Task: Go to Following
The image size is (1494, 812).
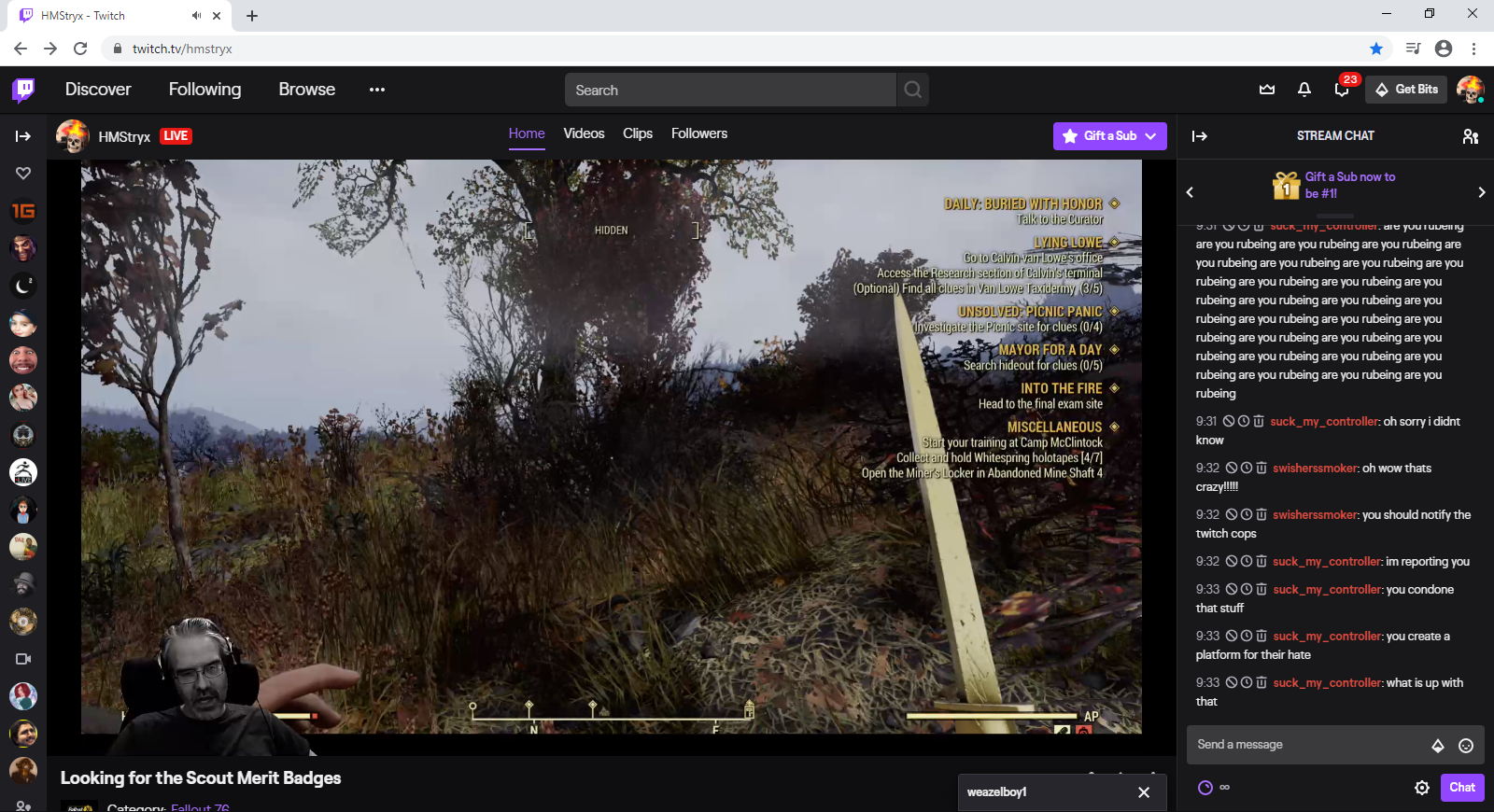Action: (204, 90)
